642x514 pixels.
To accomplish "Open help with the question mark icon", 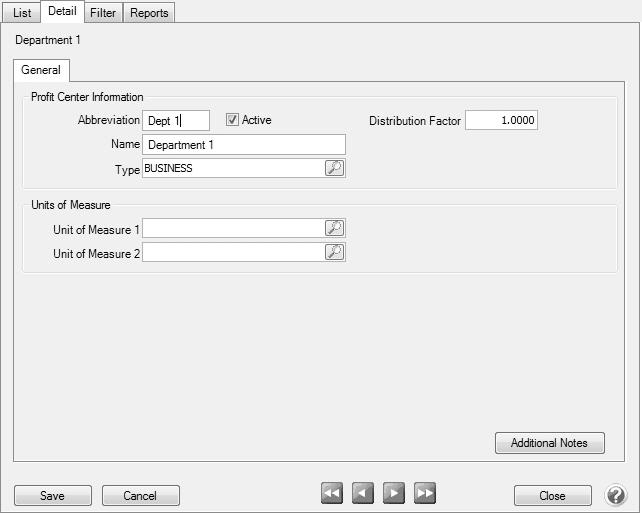I will 616,495.
